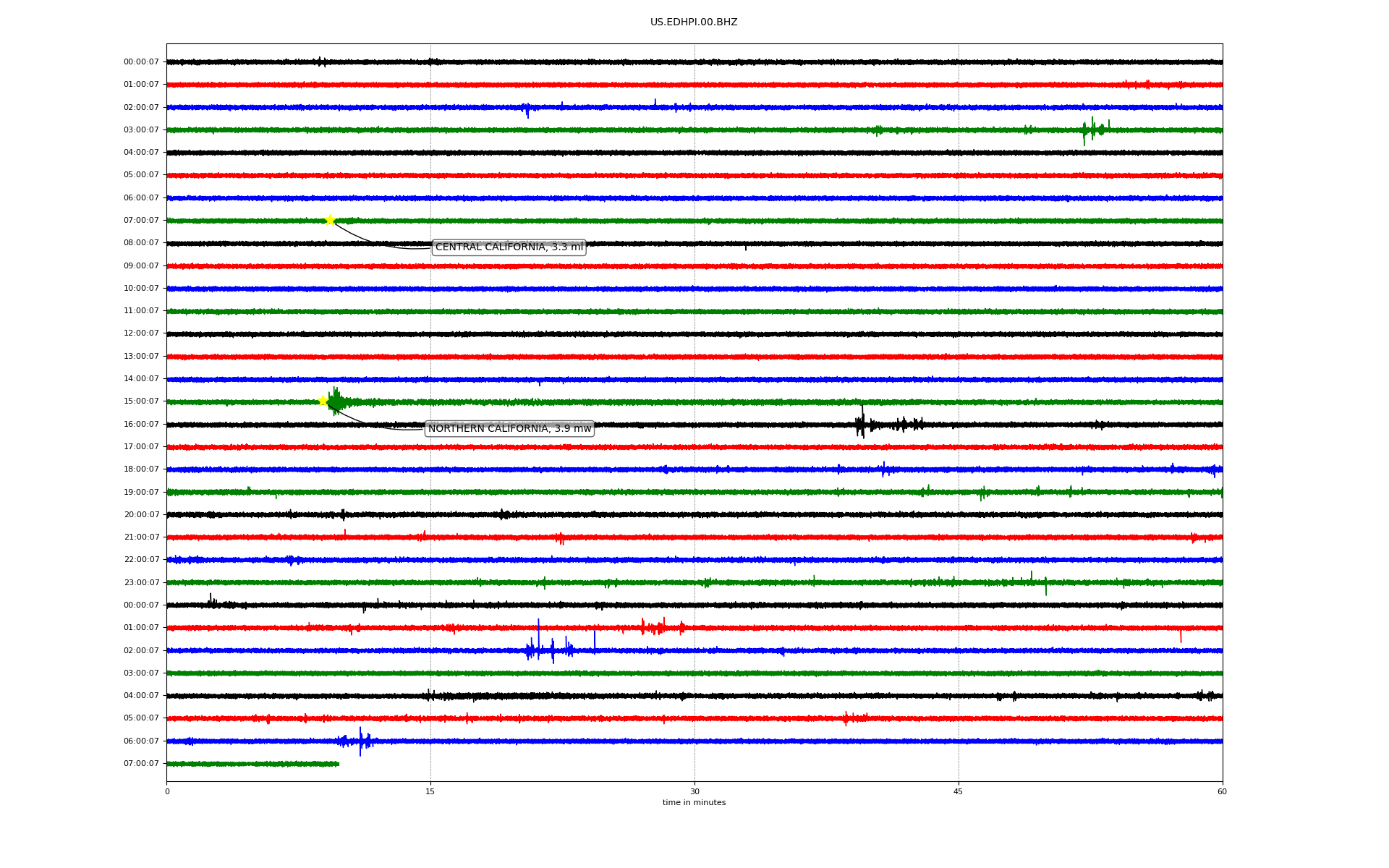Screen dimensions: 1389x868
Task: Click the 19:00:07 row time label
Action: 141,492
